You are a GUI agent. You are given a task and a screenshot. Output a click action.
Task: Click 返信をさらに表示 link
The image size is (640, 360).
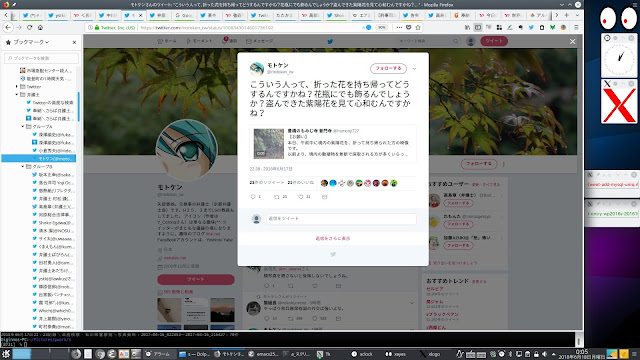333,238
